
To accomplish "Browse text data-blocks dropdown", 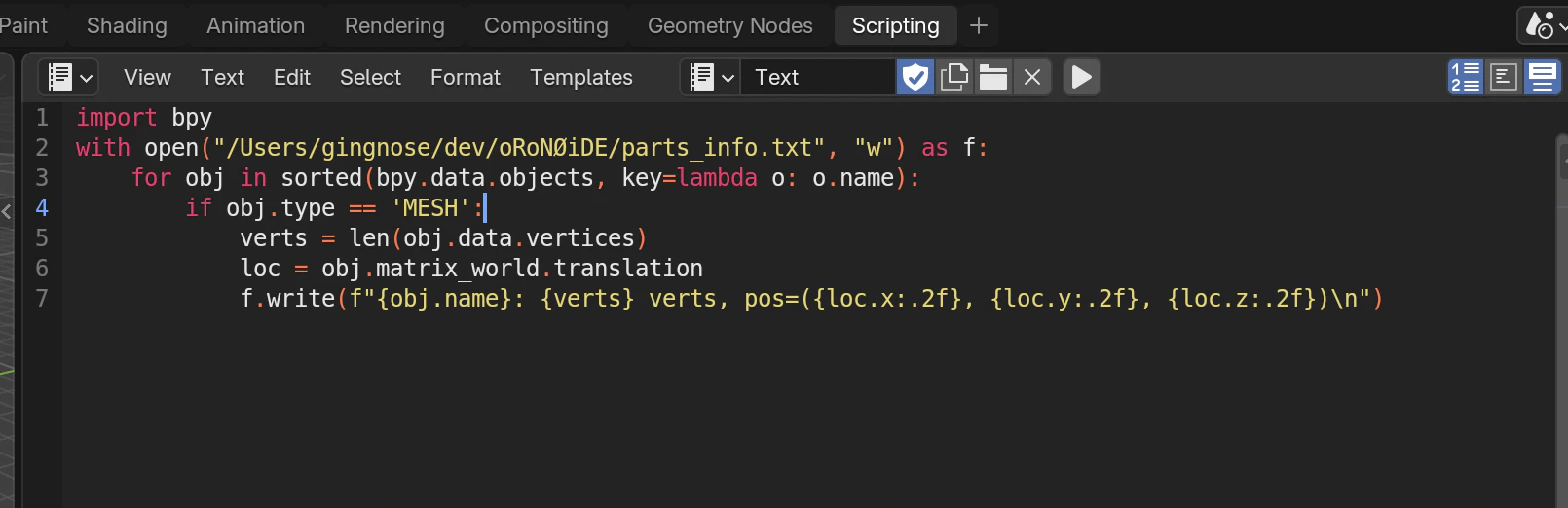I will [x=711, y=77].
